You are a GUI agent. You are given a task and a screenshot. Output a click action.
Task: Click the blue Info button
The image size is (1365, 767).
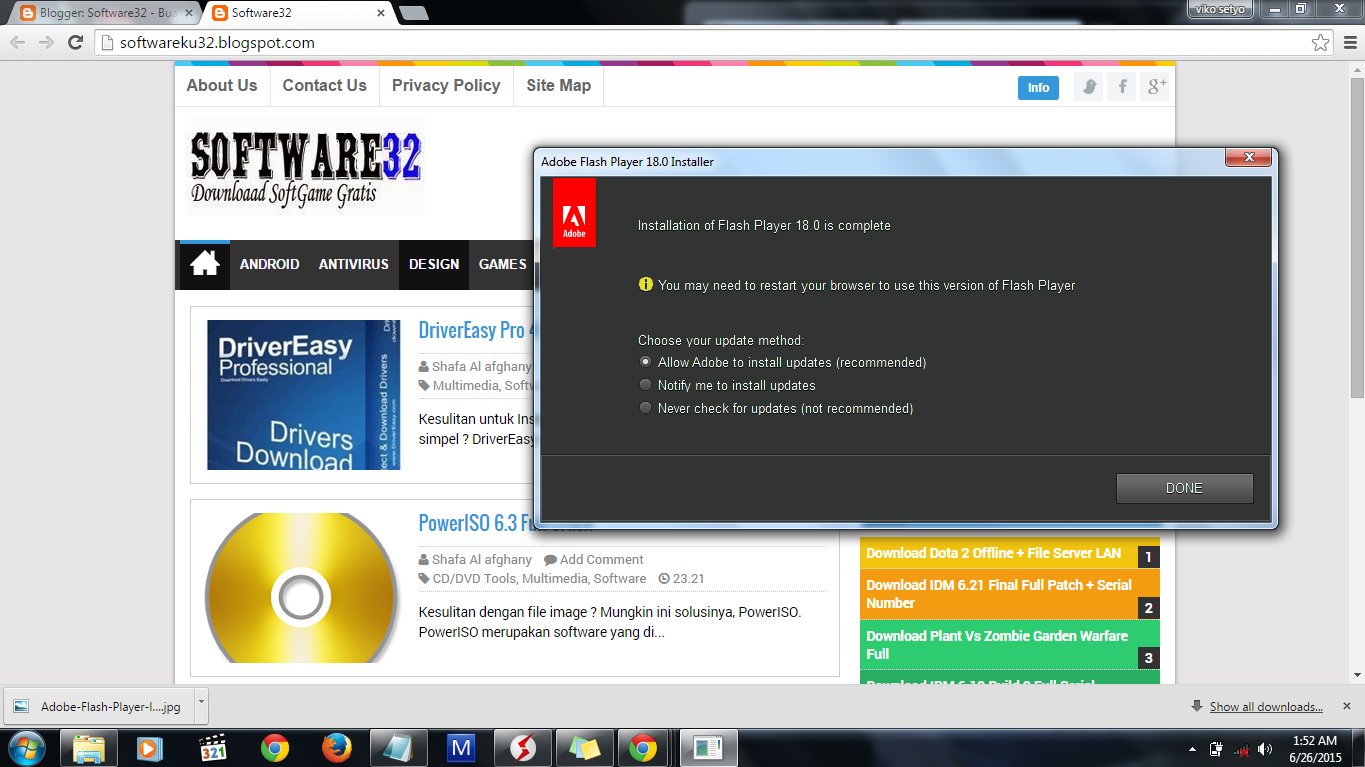click(1039, 88)
